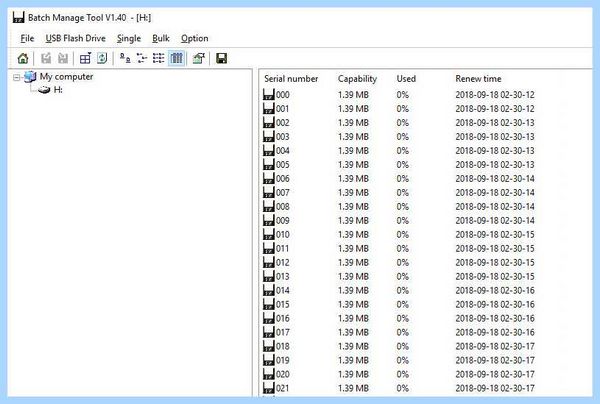The image size is (600, 404).
Task: Click the 0% used value of entry 003
Action: pyautogui.click(x=403, y=137)
